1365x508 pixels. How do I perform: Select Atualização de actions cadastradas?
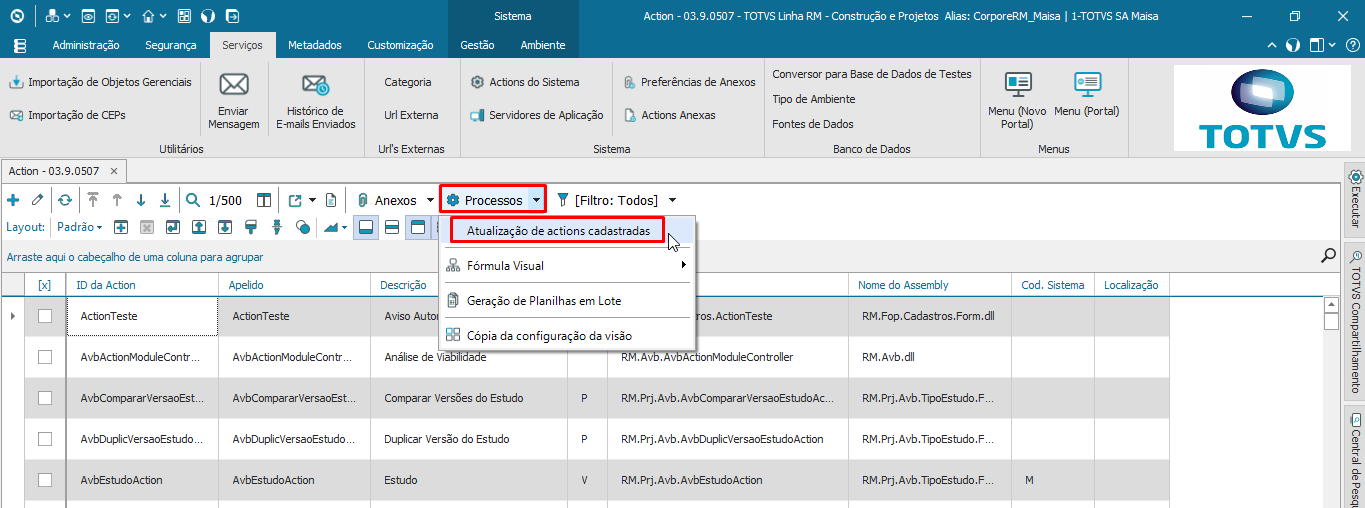coord(558,231)
